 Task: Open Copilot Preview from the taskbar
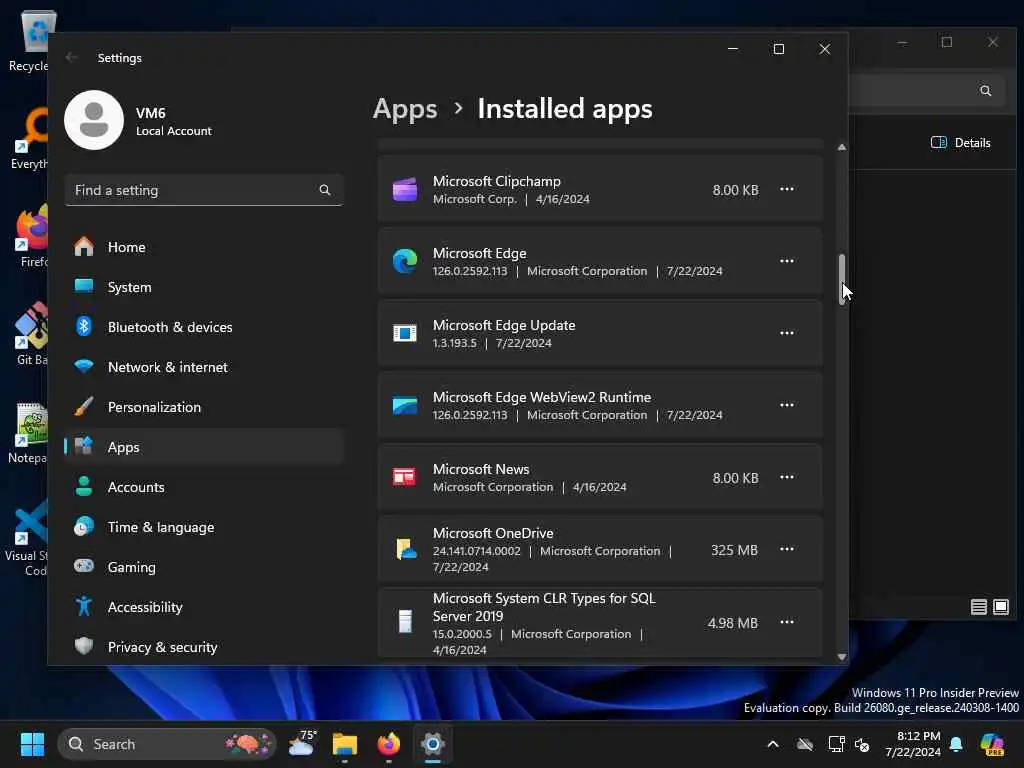click(x=993, y=744)
